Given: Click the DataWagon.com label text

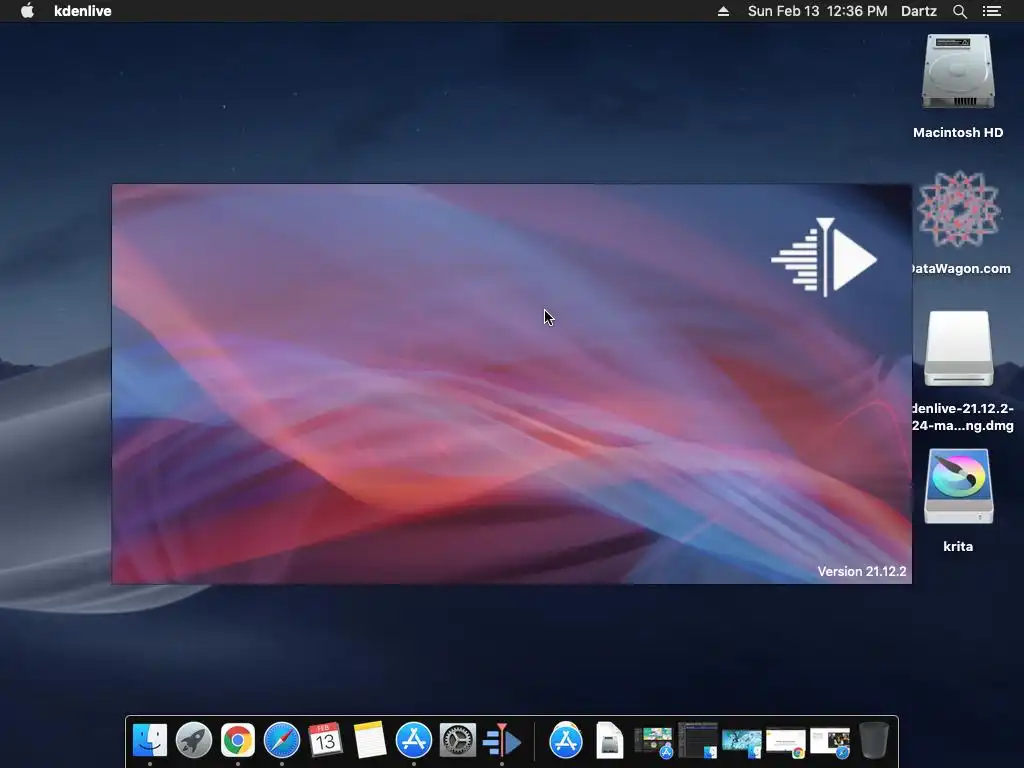Looking at the screenshot, I should tap(961, 268).
